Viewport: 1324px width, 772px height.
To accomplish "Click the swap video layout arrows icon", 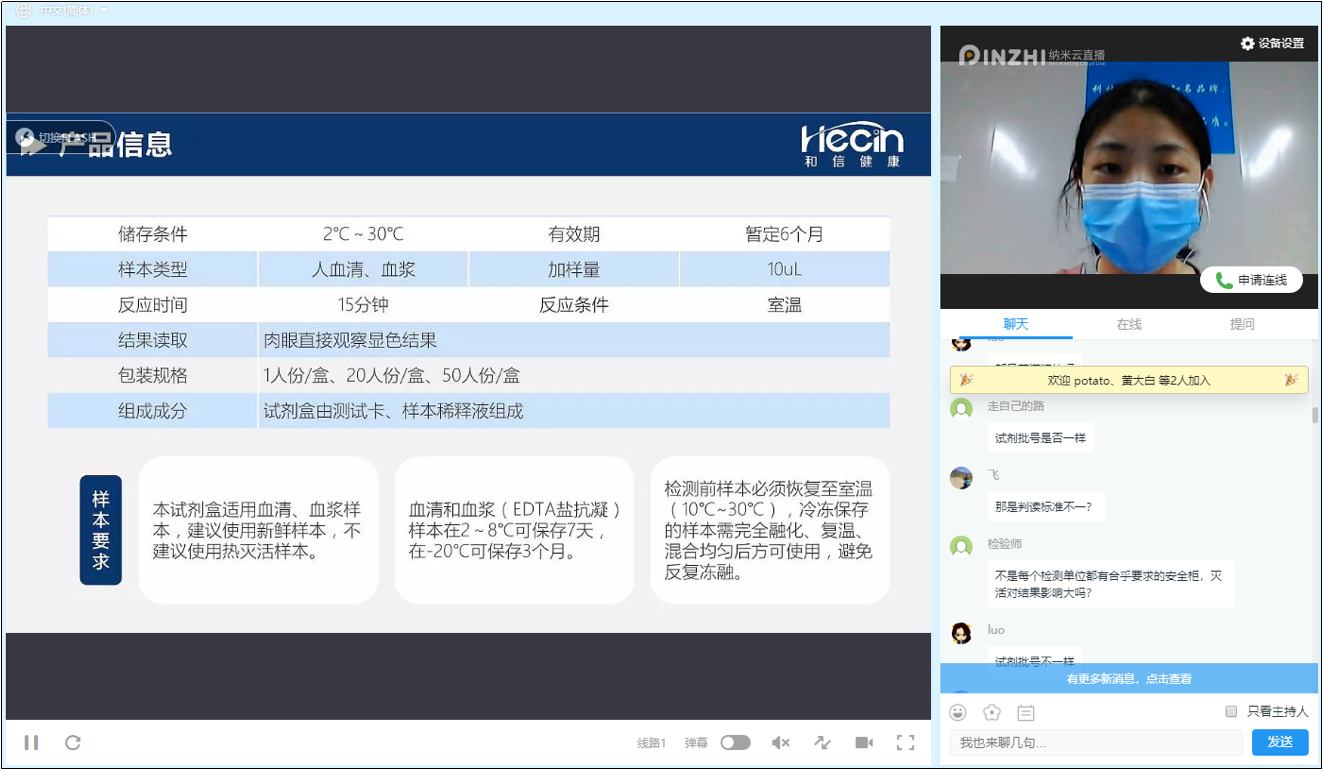I will (x=822, y=743).
